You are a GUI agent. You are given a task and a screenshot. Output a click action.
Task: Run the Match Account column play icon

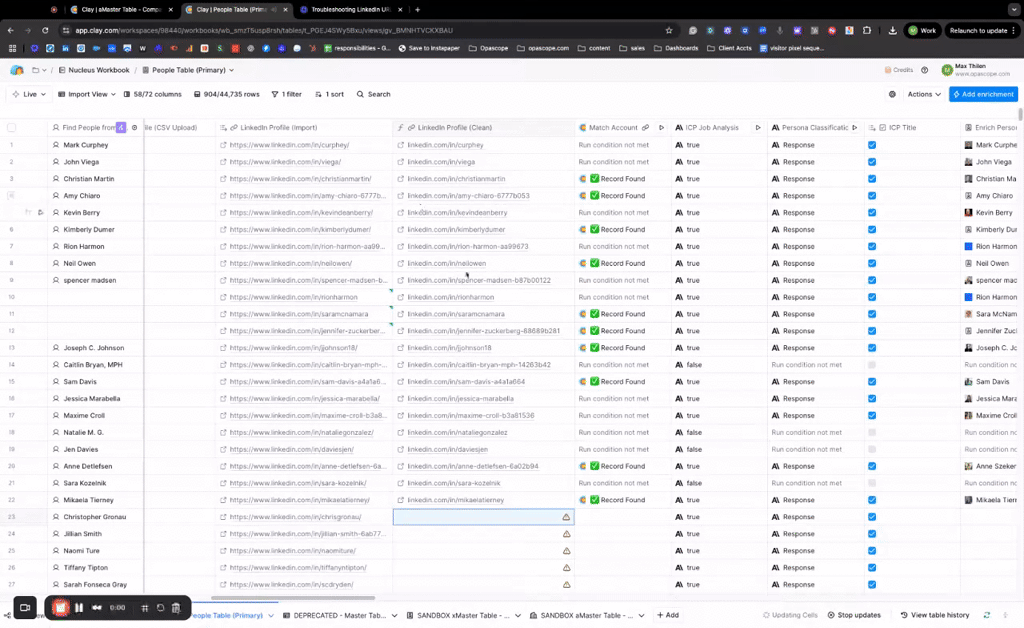[661, 128]
